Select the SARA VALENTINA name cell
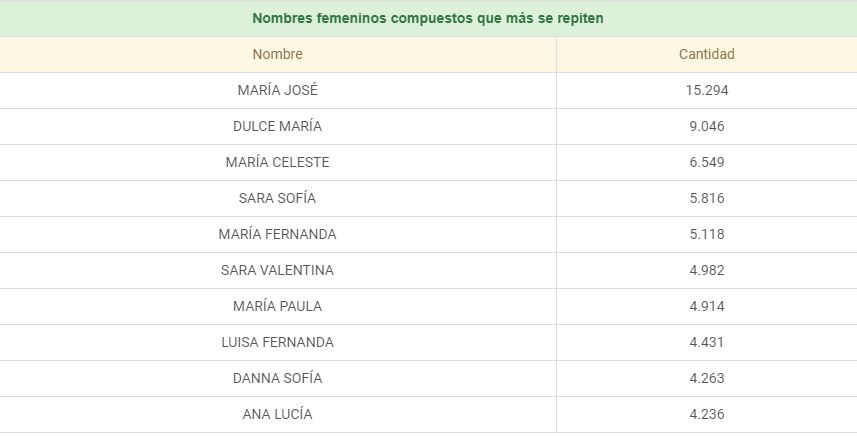The height and width of the screenshot is (436, 857). (277, 270)
